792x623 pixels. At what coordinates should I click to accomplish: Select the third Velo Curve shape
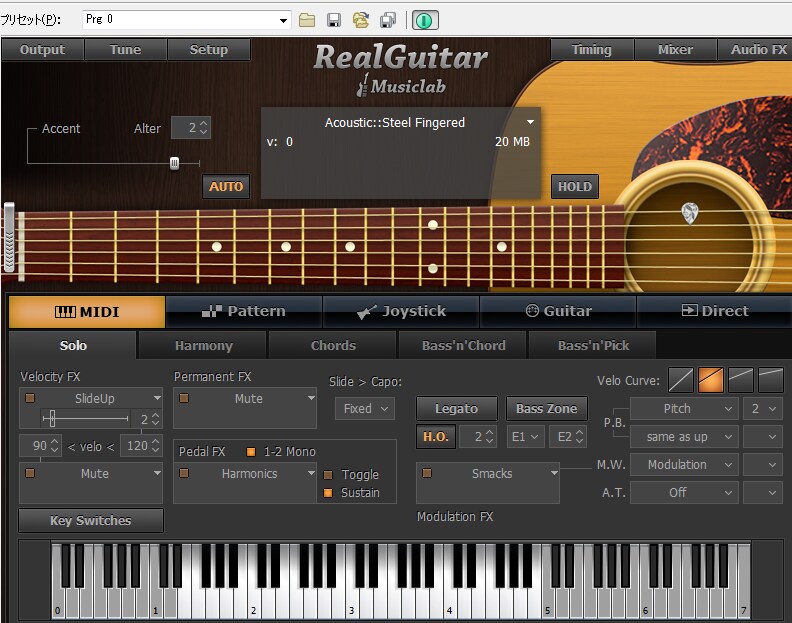[x=740, y=380]
